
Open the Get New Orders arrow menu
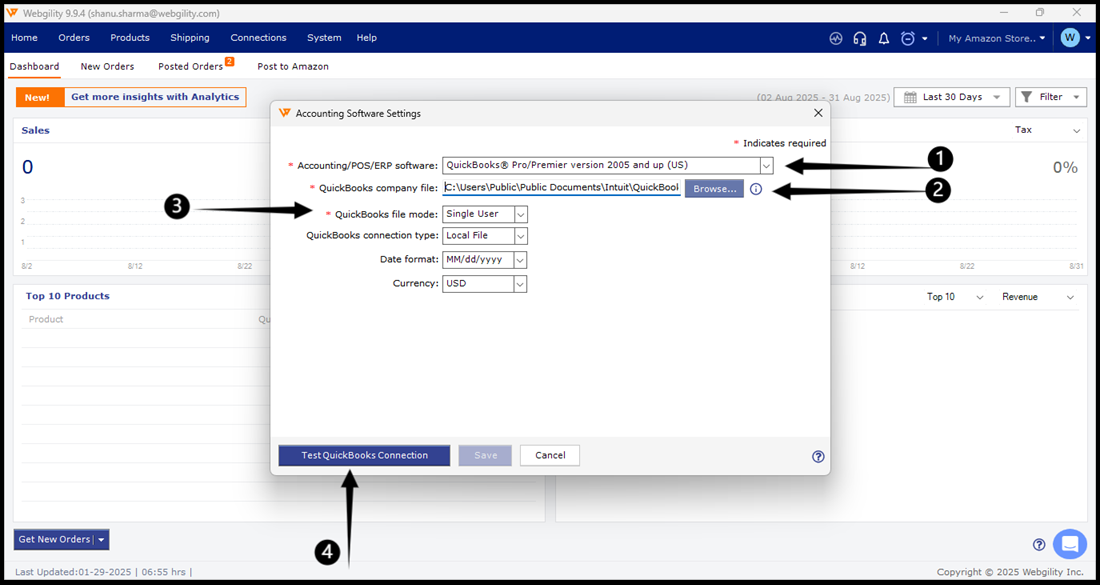click(102, 539)
